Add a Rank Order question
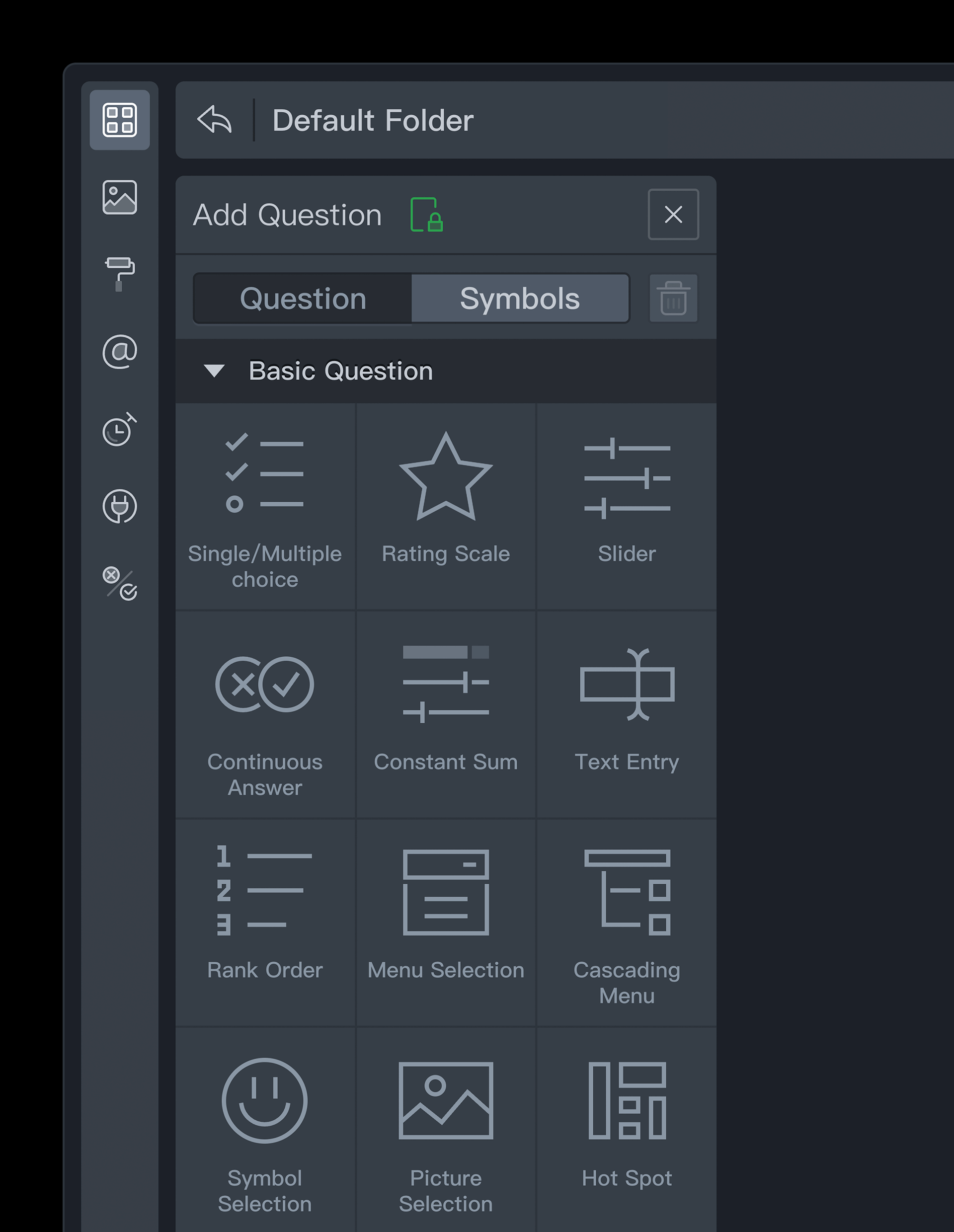Screen dimensions: 954x1232 click(x=265, y=923)
